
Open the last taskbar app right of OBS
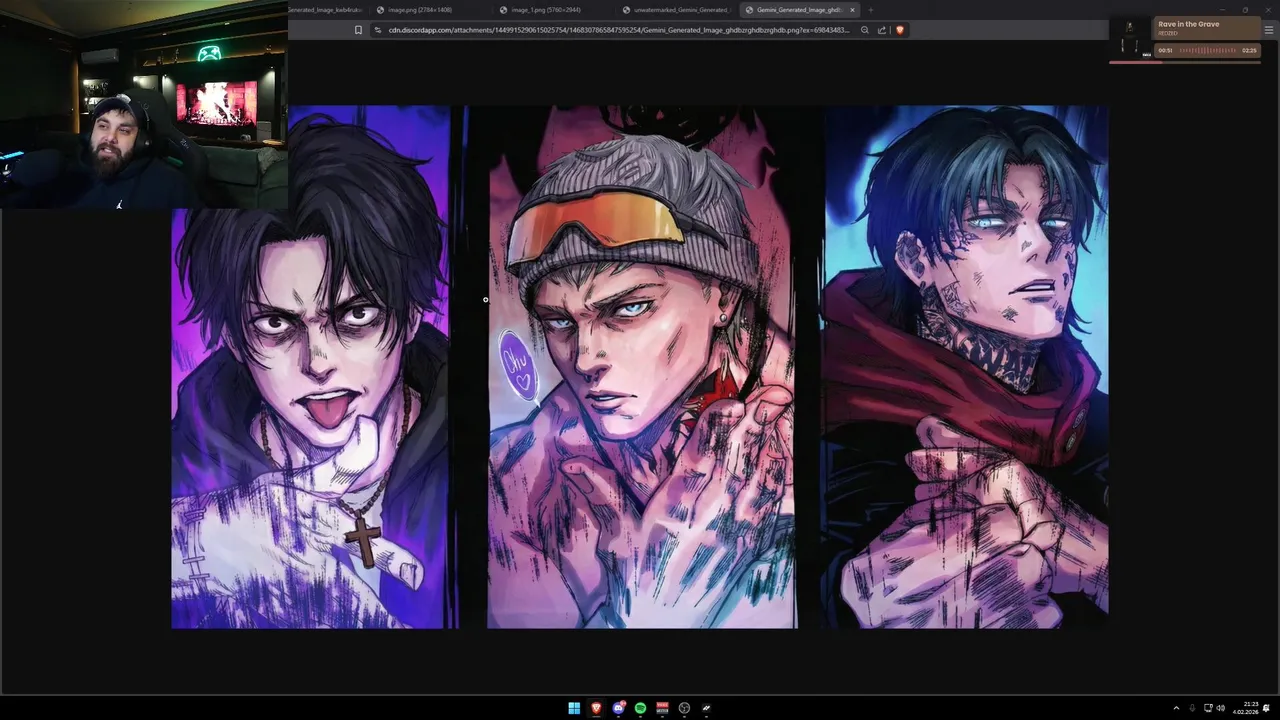click(706, 708)
